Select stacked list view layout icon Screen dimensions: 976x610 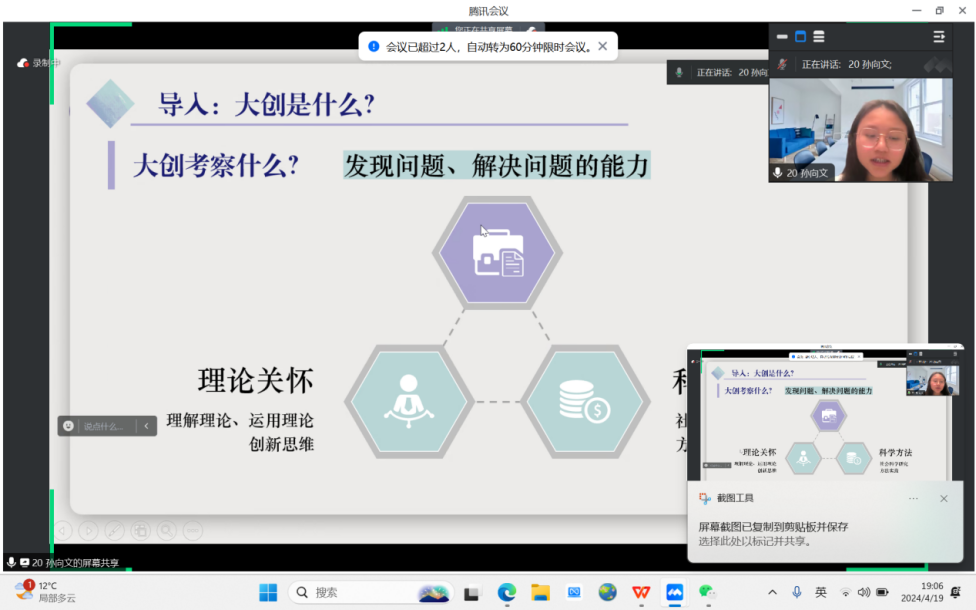(819, 37)
